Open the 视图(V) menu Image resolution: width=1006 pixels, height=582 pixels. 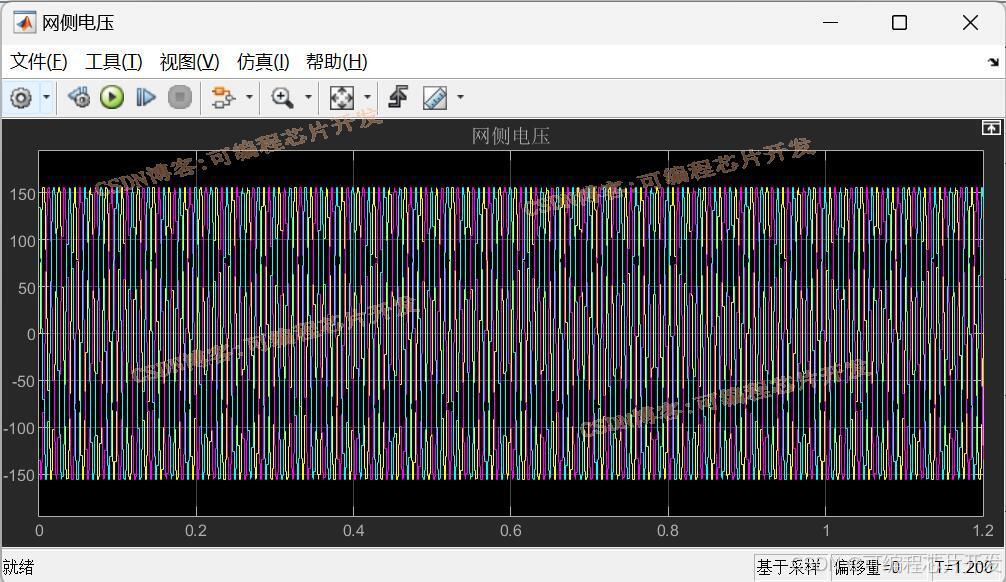pyautogui.click(x=189, y=62)
